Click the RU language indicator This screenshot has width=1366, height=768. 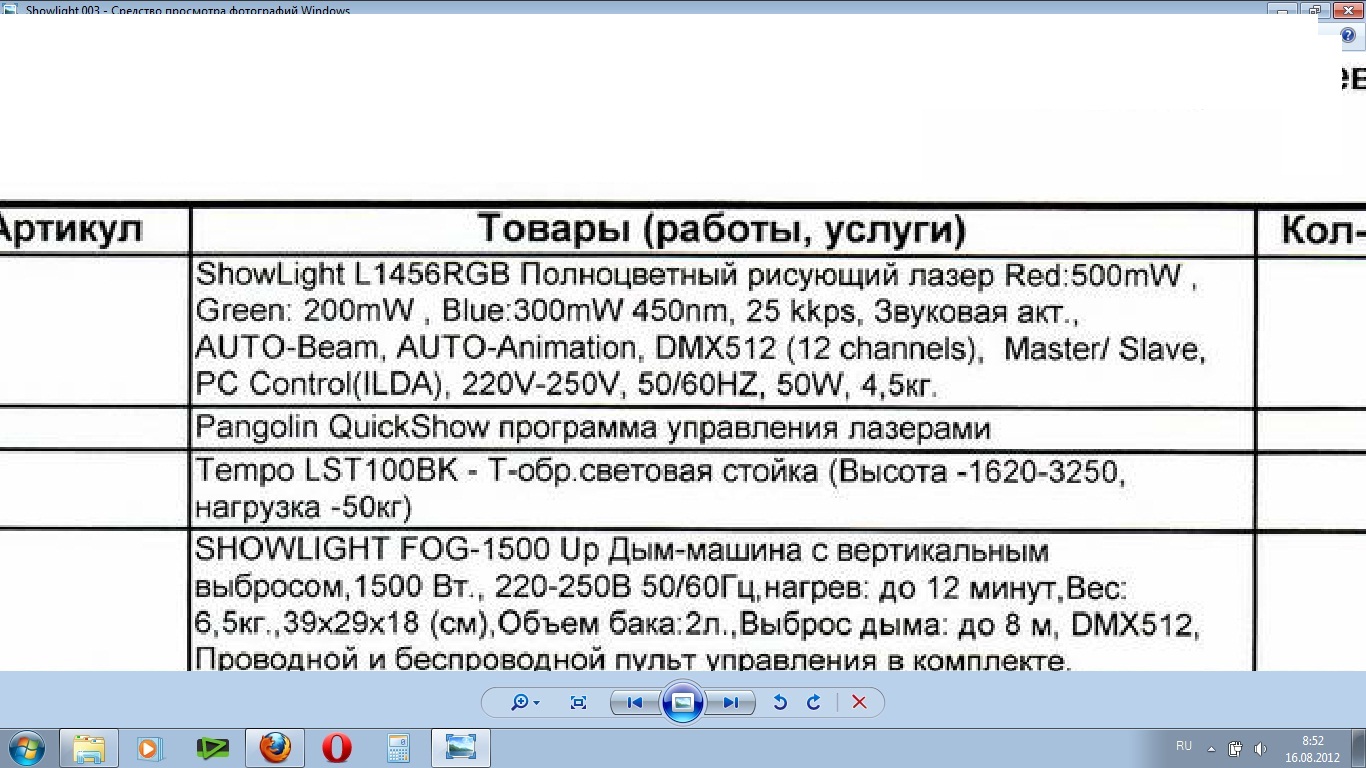tap(1184, 746)
